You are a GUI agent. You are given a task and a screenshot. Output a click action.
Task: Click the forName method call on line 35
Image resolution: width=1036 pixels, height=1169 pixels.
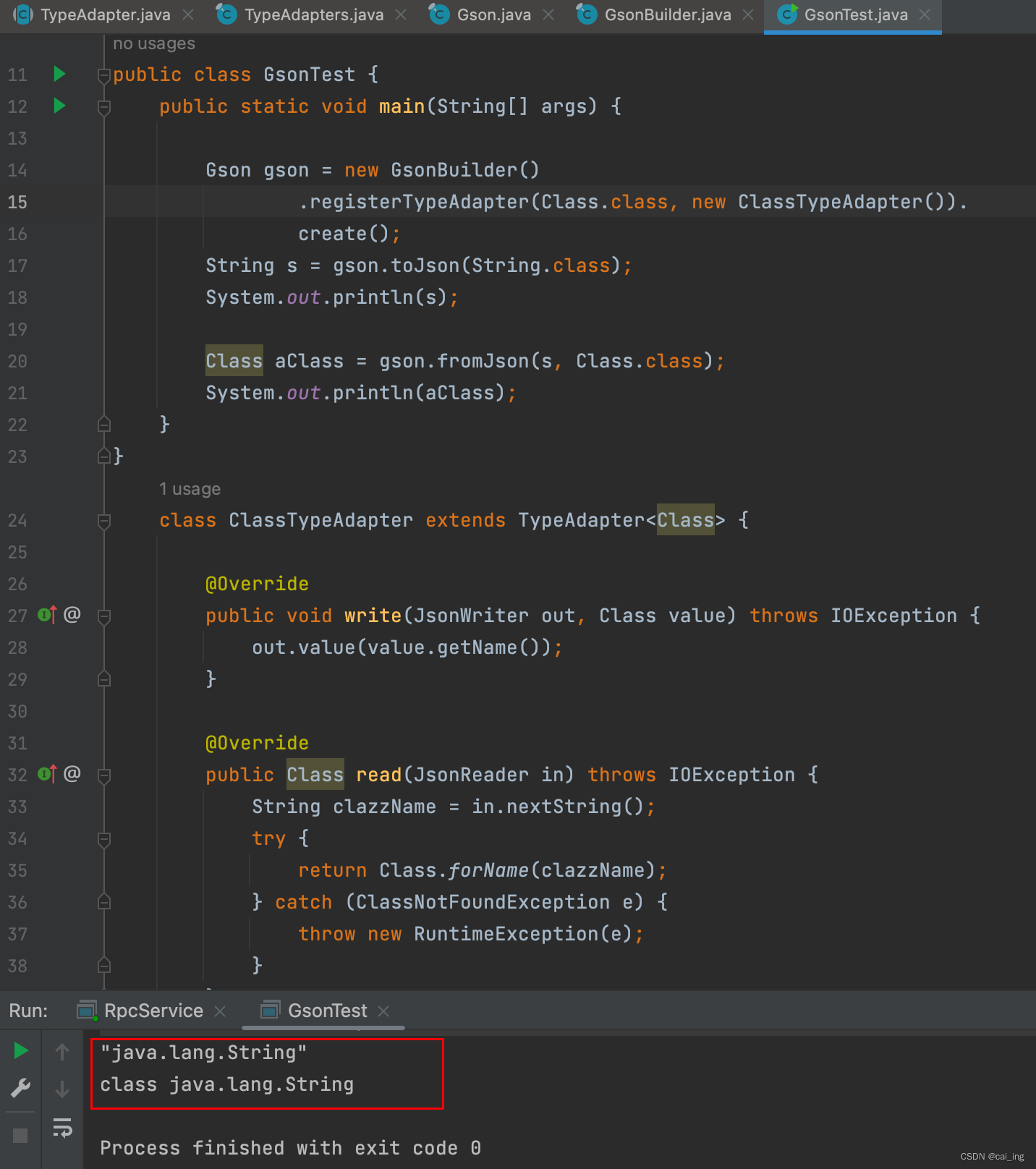[488, 870]
